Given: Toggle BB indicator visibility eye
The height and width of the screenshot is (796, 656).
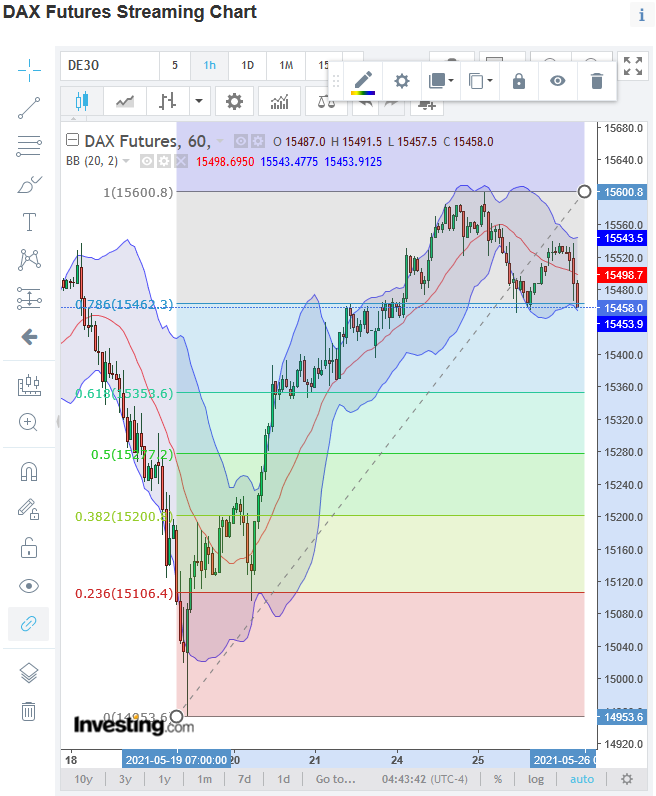Looking at the screenshot, I should click(x=147, y=161).
